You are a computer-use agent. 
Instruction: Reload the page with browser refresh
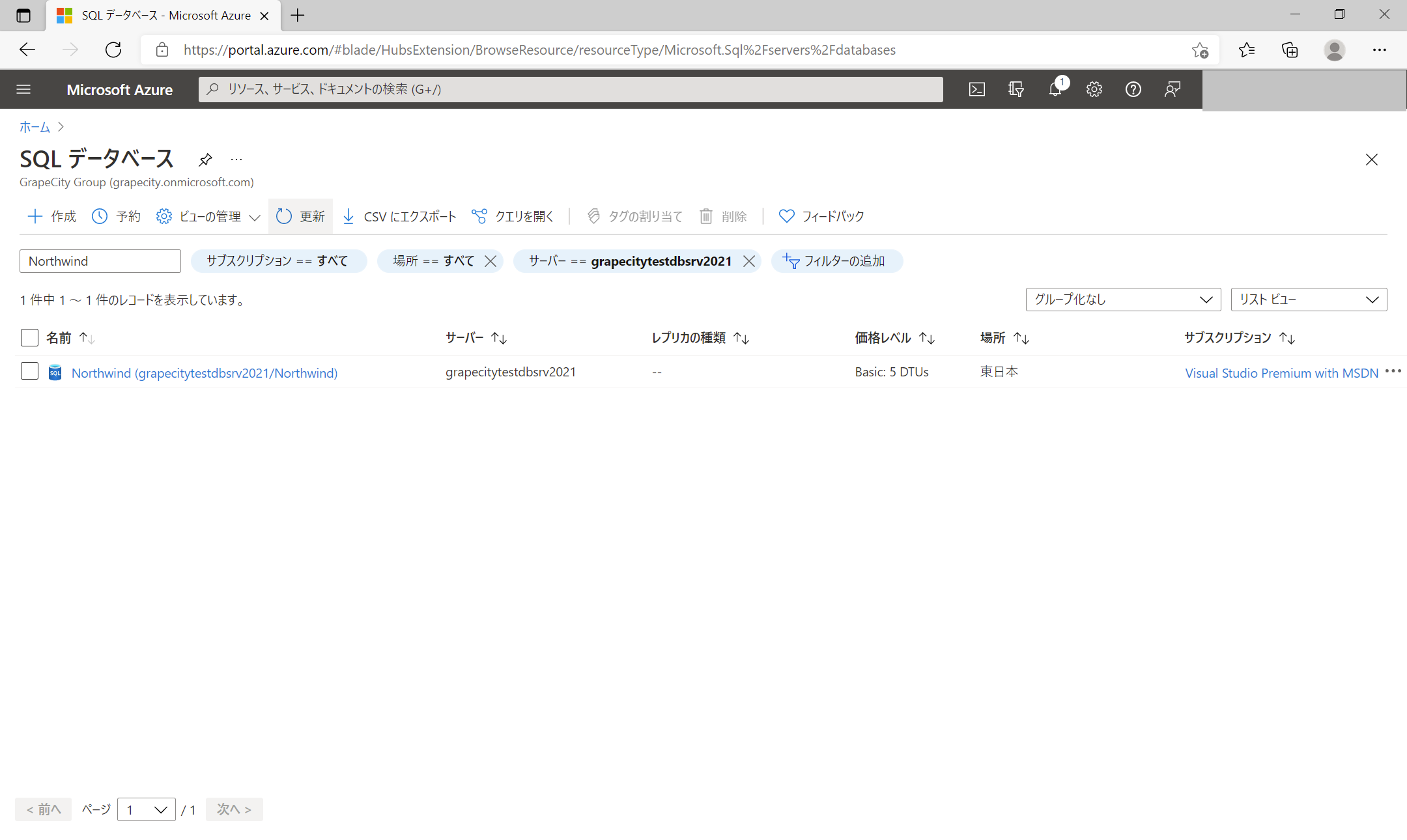tap(113, 49)
